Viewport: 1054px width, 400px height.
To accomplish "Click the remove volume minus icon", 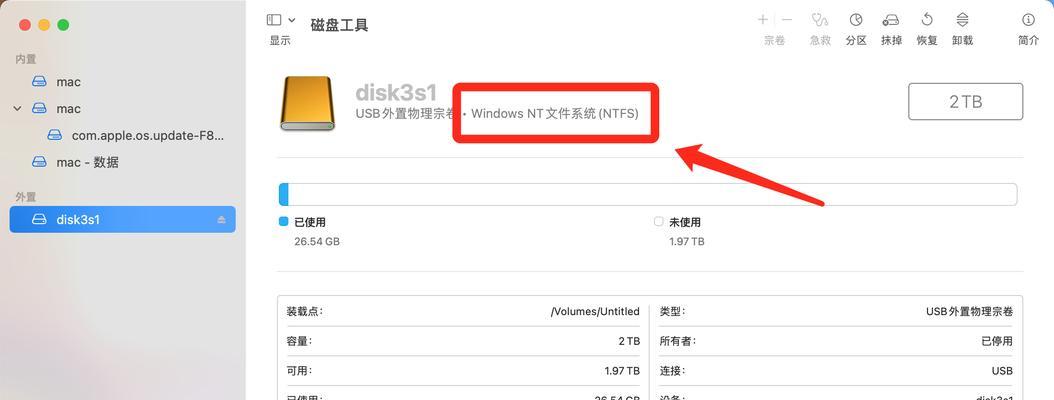I will coord(786,20).
